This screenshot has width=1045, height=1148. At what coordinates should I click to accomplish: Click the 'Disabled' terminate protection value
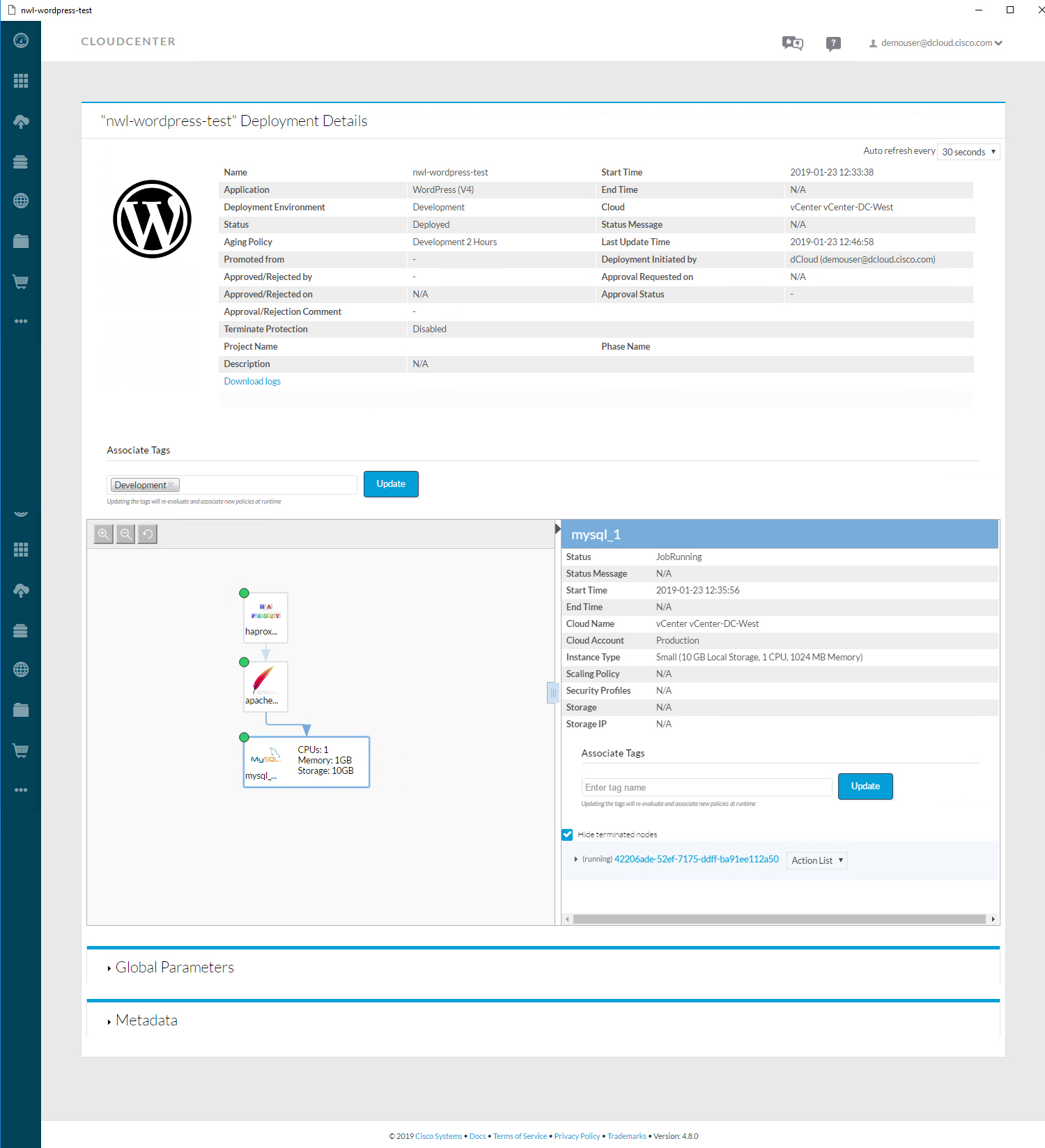point(429,329)
